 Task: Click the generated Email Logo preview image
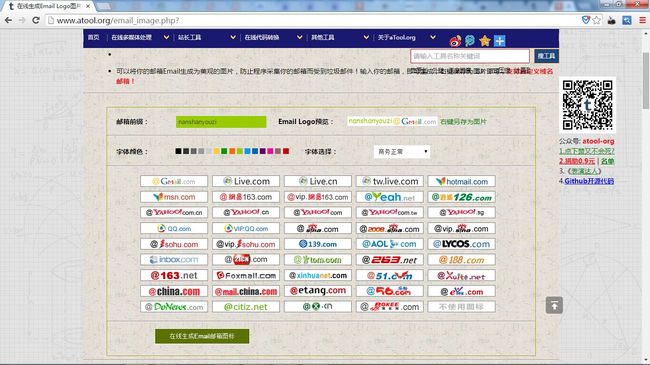(x=392, y=122)
